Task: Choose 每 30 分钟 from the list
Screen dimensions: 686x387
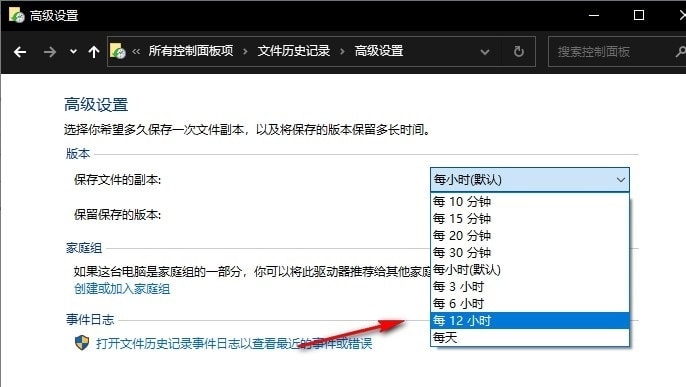Action: click(x=530, y=253)
